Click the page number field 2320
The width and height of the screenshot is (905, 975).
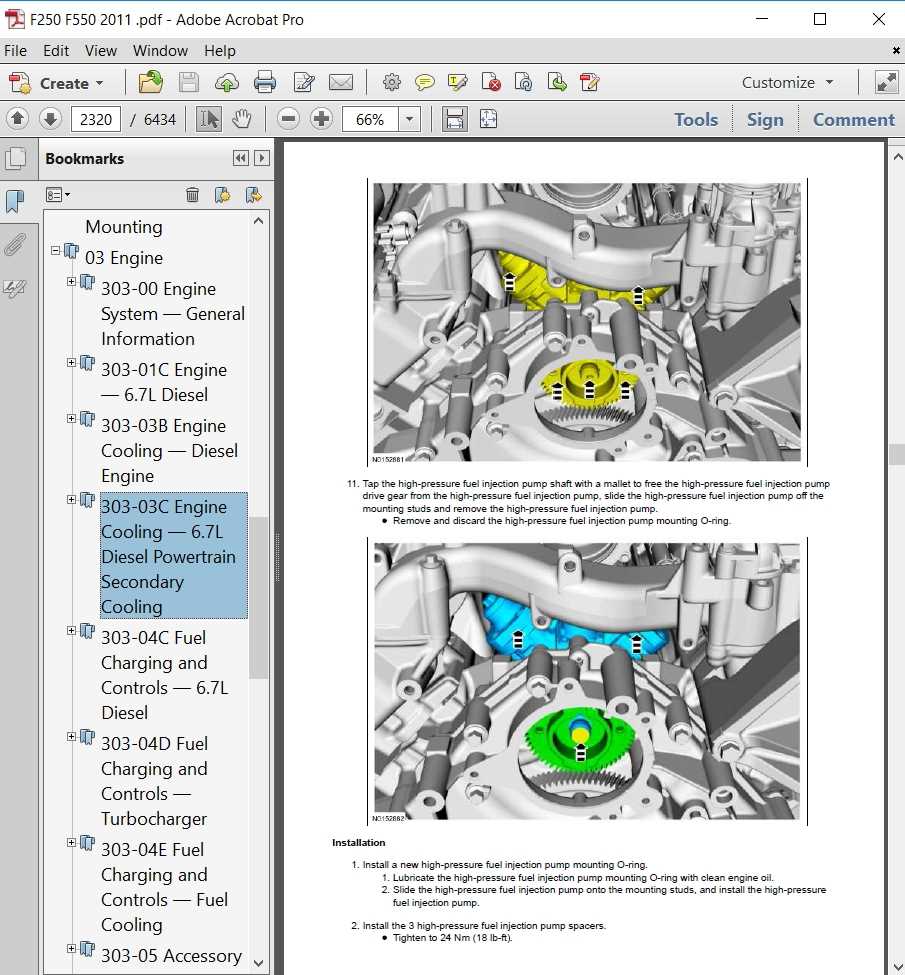(x=96, y=119)
